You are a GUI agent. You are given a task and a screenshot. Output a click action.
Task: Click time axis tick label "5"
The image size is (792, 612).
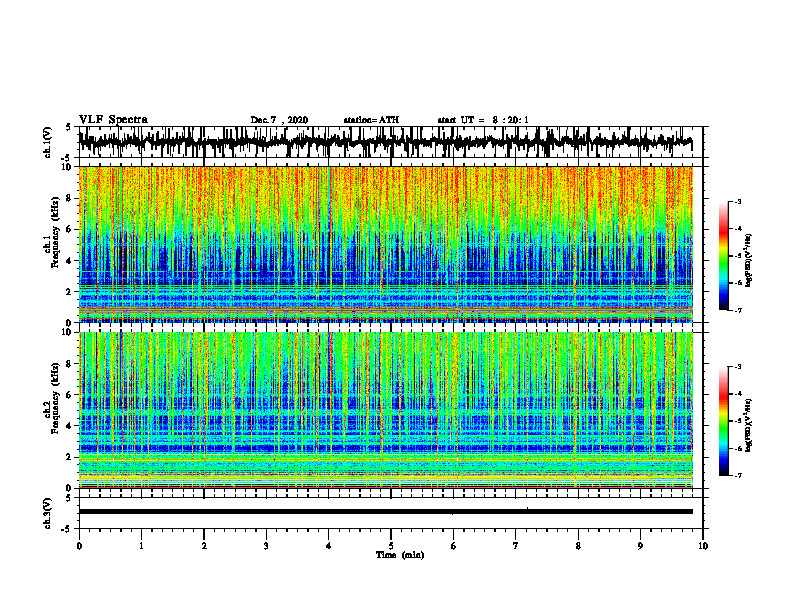(x=391, y=546)
